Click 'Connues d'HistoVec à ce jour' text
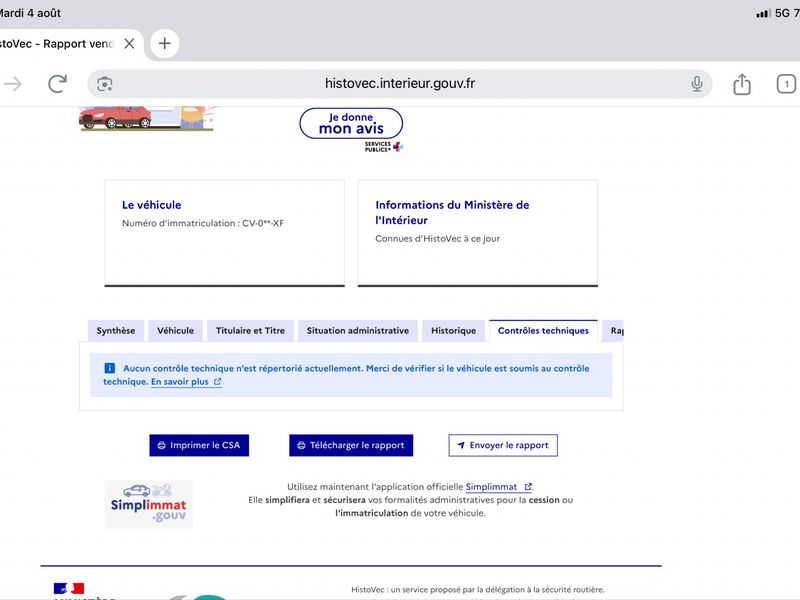The width and height of the screenshot is (800, 600). (x=437, y=238)
